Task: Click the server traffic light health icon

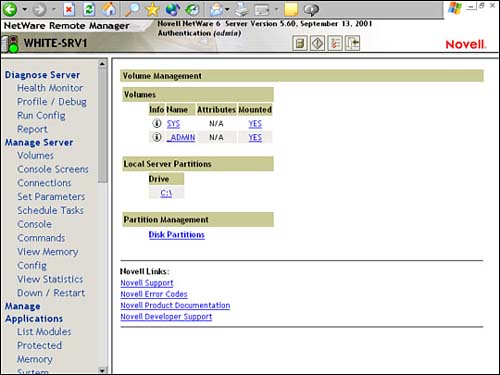Action: pos(10,44)
